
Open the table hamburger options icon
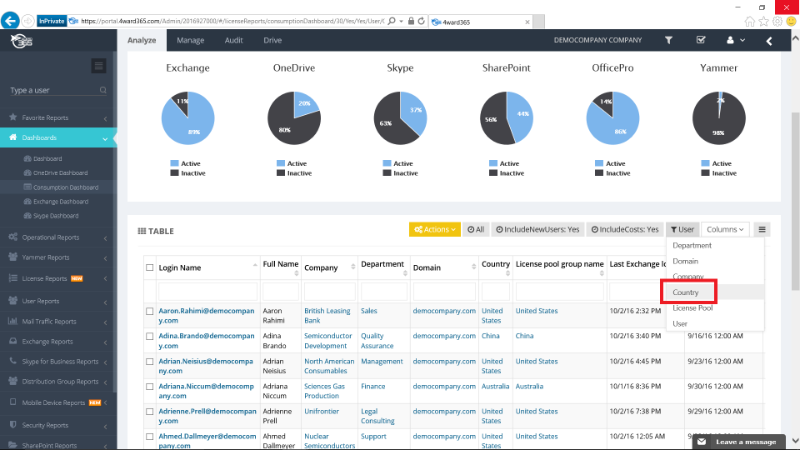click(762, 230)
